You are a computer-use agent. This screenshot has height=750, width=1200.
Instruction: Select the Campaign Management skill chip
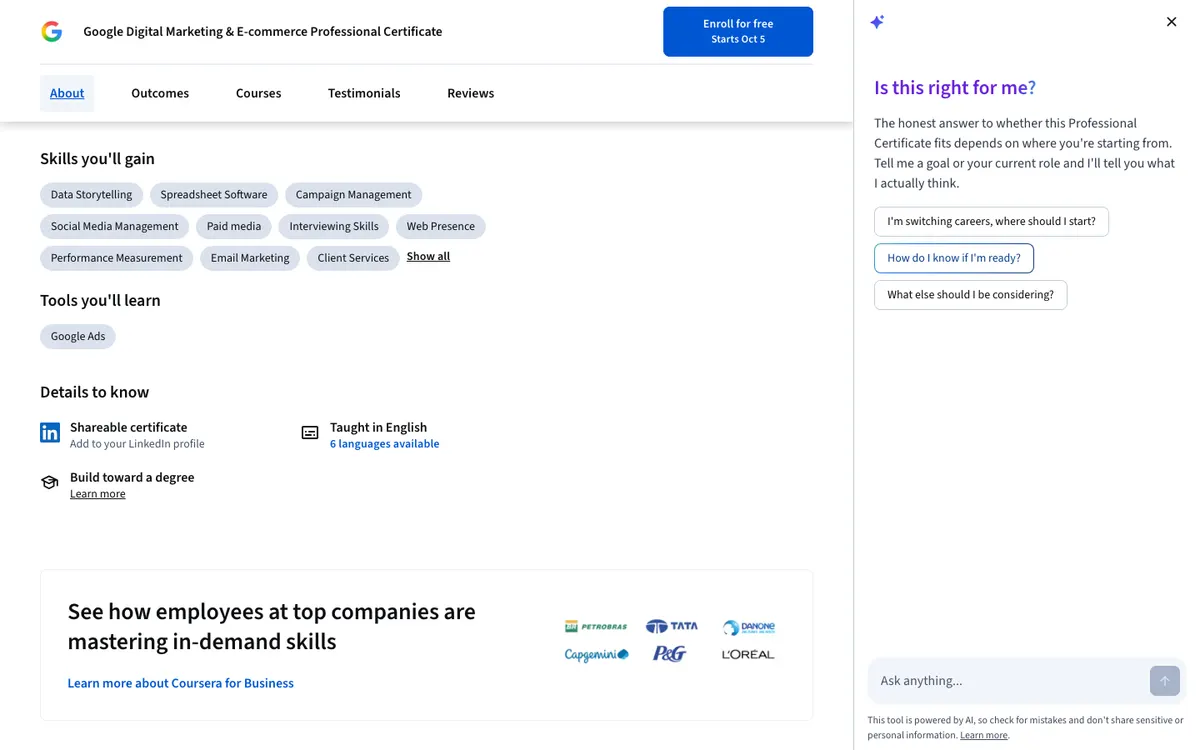point(353,195)
